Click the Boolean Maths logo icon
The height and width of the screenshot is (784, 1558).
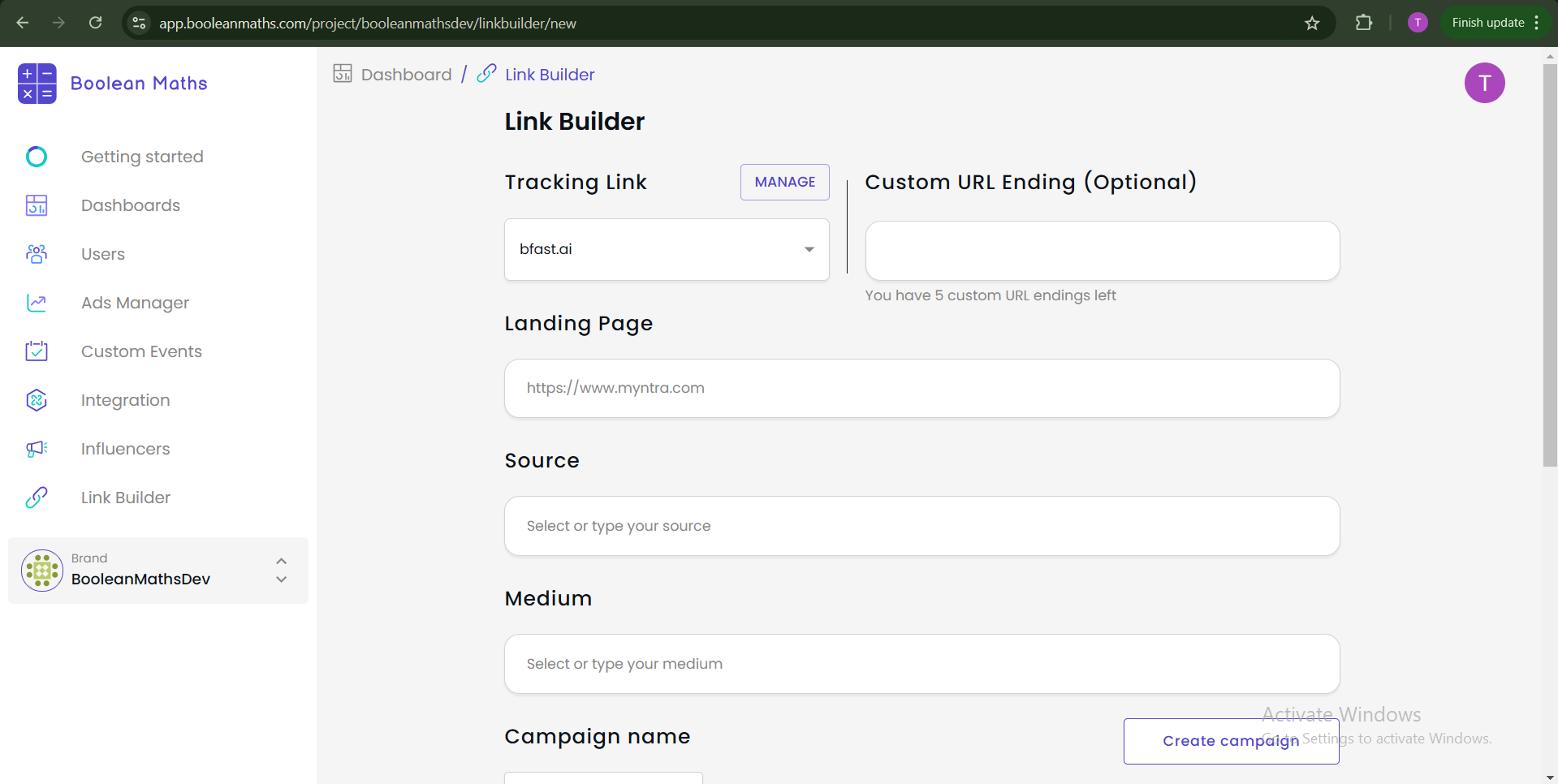click(x=37, y=84)
